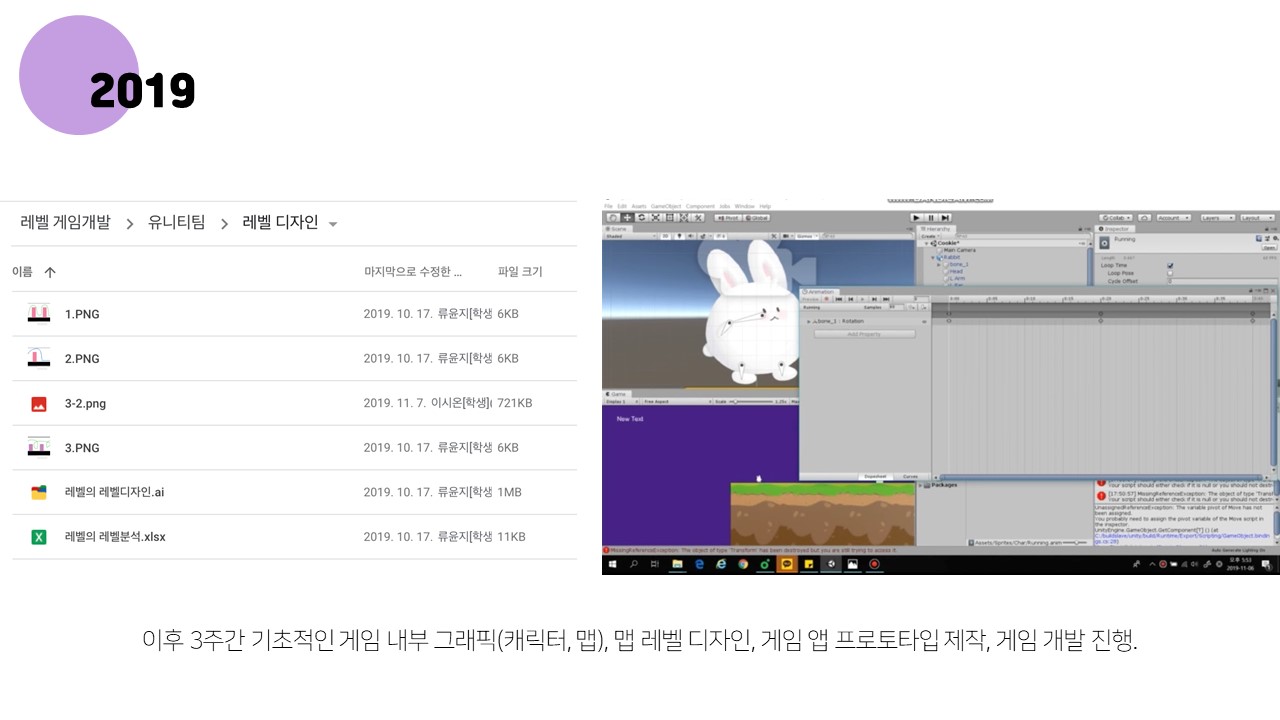Image resolution: width=1280 pixels, height=720 pixels.
Task: Open the Create dropdown in Hierarchy
Action: [930, 236]
